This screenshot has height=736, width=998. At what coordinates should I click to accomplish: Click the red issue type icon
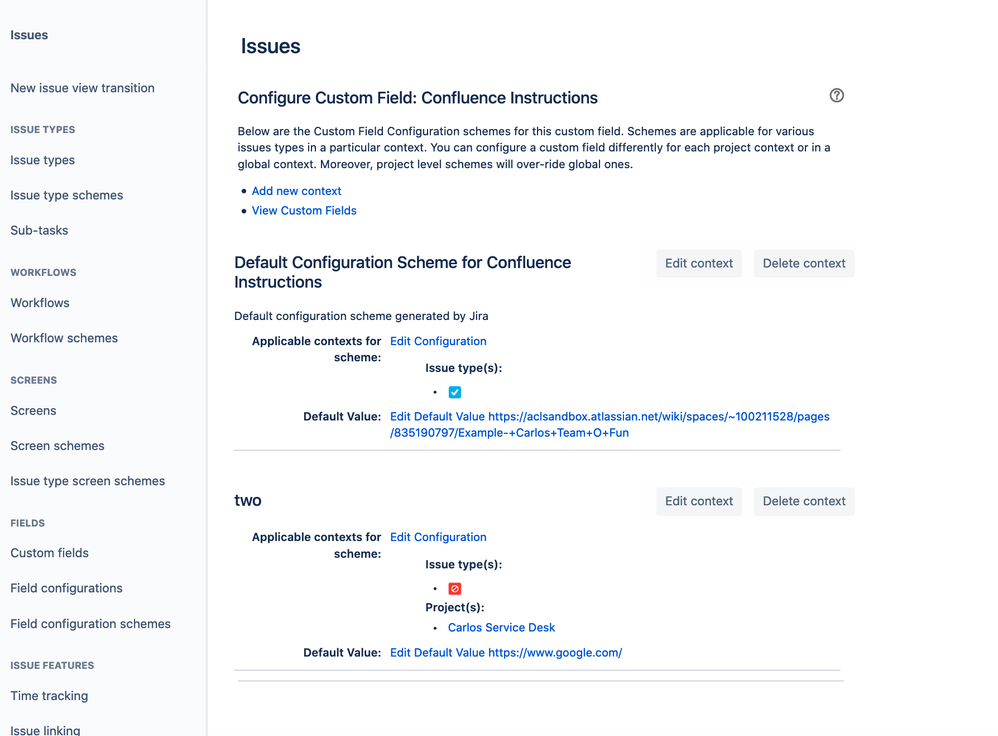point(455,589)
